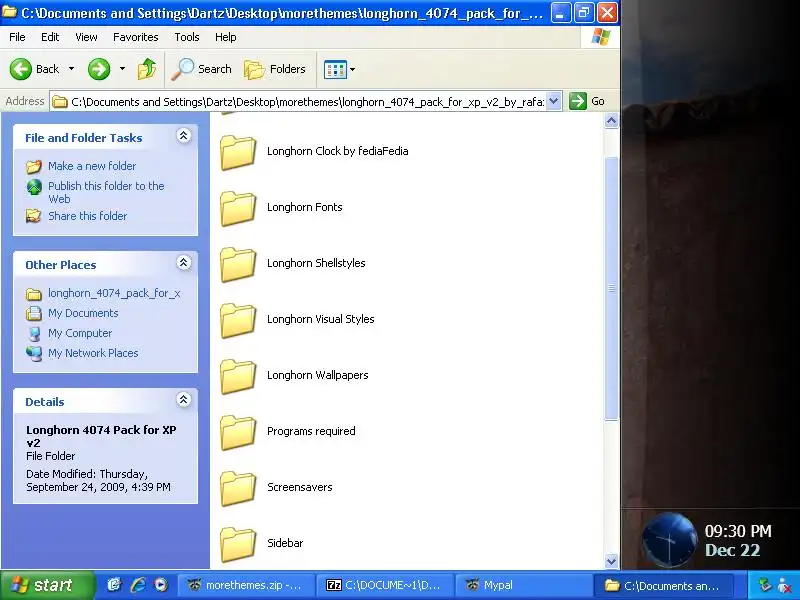Go up one folder level

(x=147, y=69)
